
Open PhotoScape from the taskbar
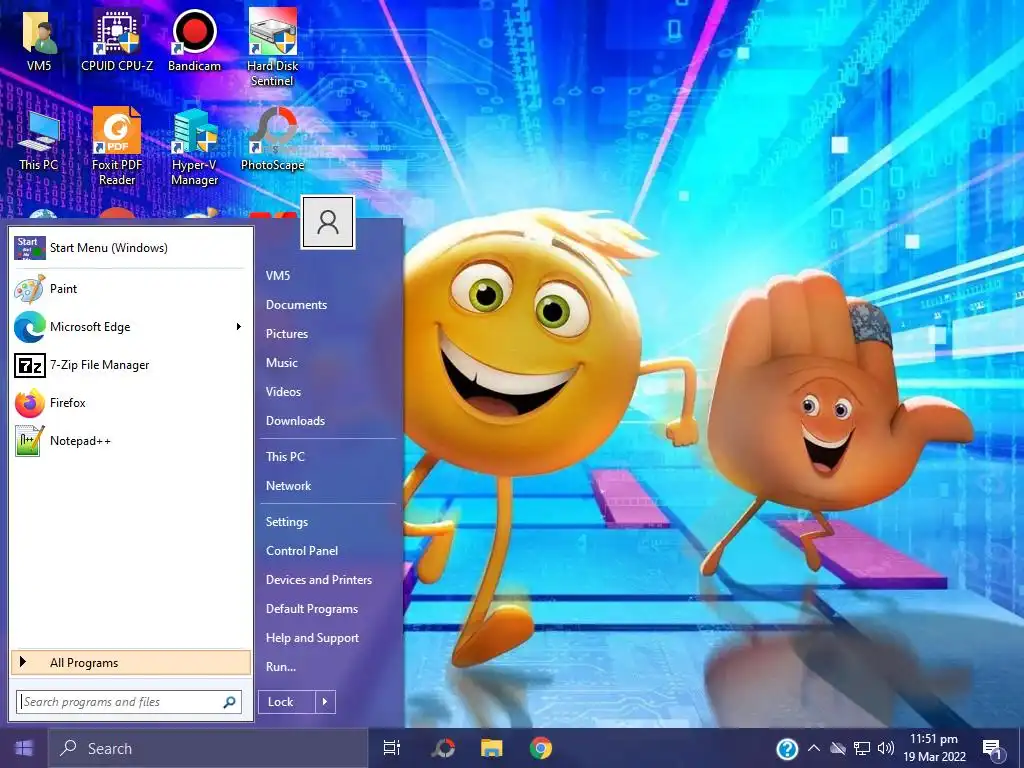(443, 748)
